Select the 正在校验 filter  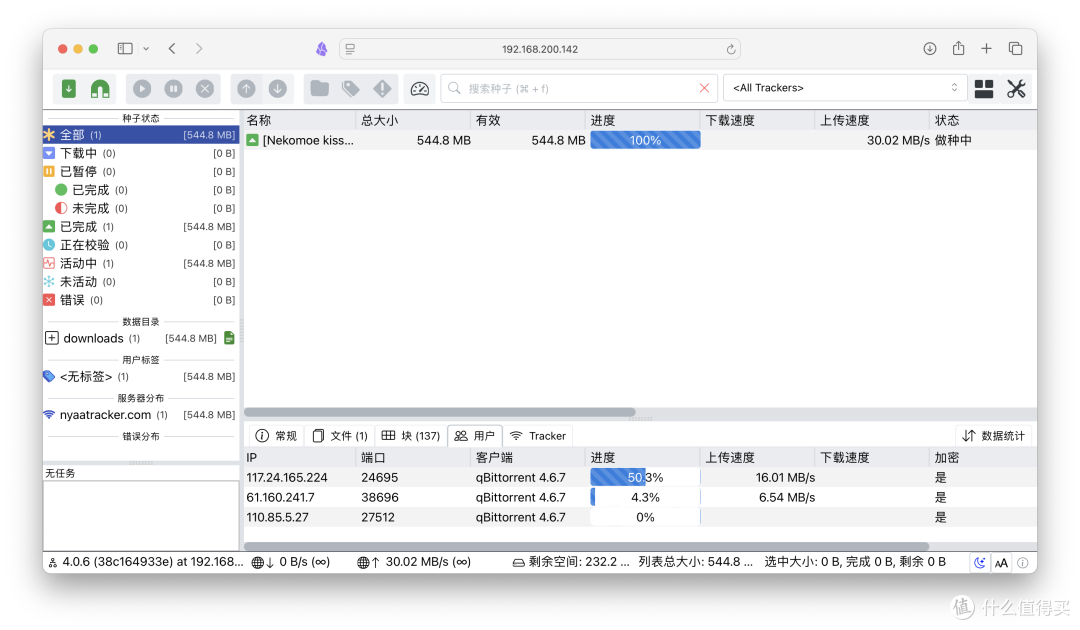141,244
